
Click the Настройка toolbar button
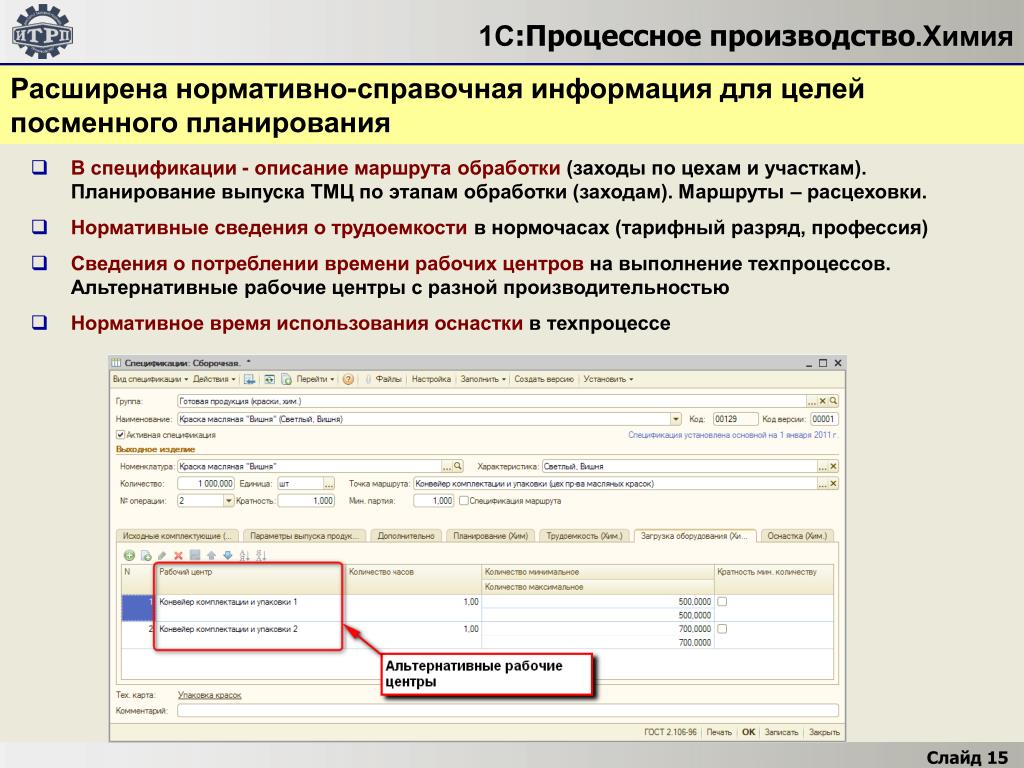(431, 379)
